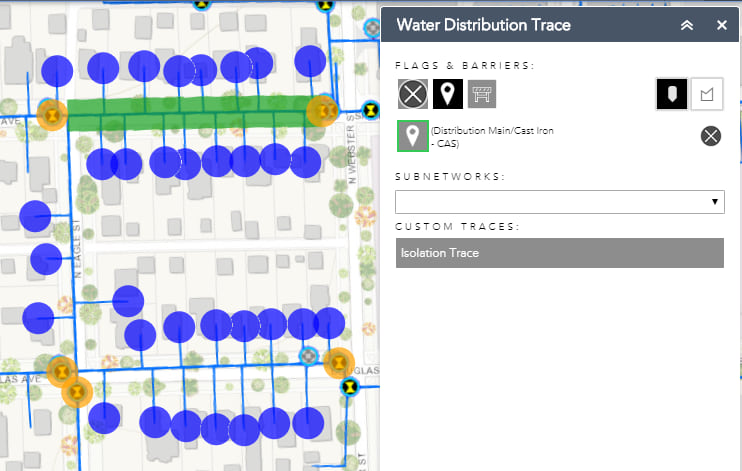Select the add barrier tool
The image size is (742, 471).
482,94
